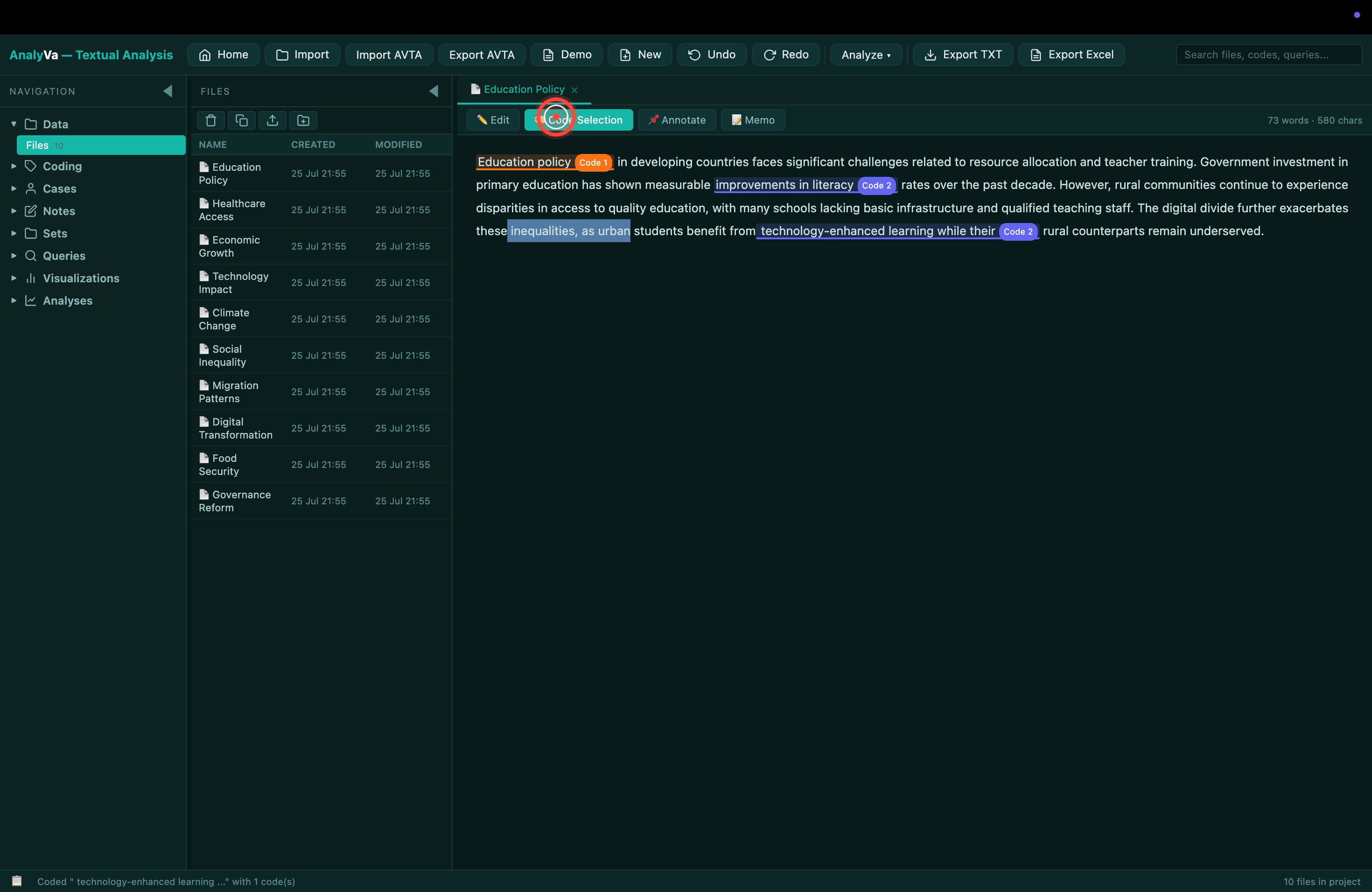
Task: Undo the last action
Action: coord(712,55)
